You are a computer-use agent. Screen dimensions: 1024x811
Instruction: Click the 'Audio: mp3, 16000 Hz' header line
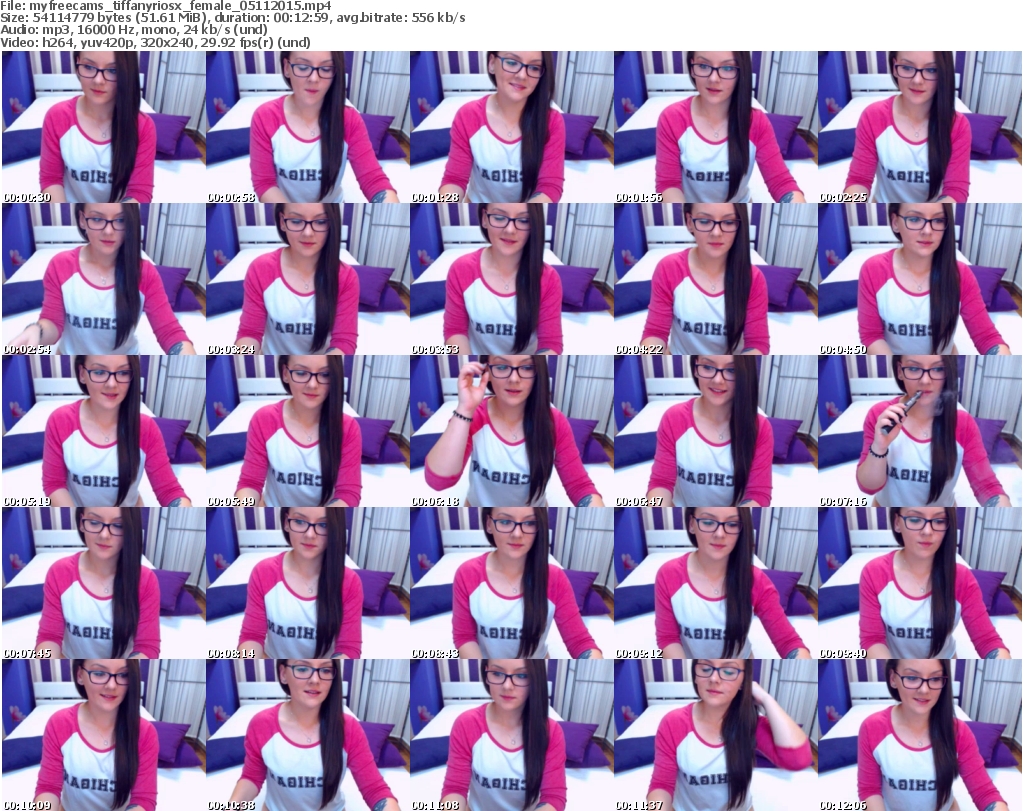click(134, 30)
